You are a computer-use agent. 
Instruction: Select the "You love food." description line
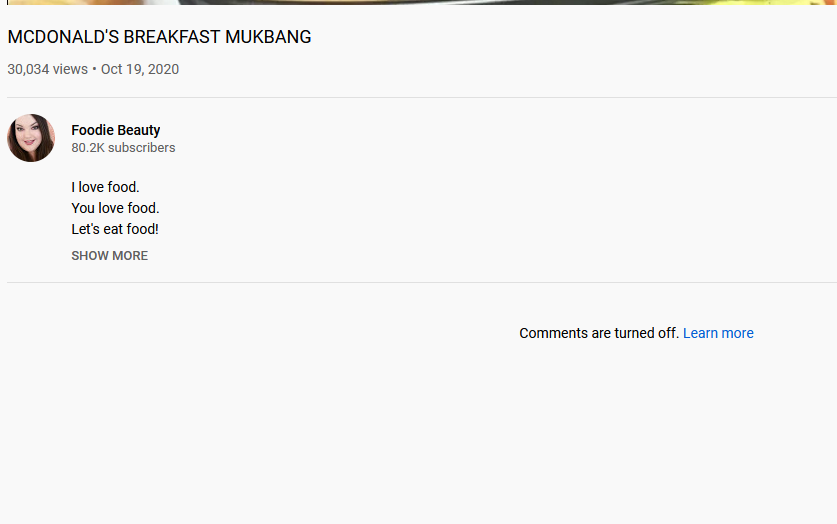click(115, 208)
